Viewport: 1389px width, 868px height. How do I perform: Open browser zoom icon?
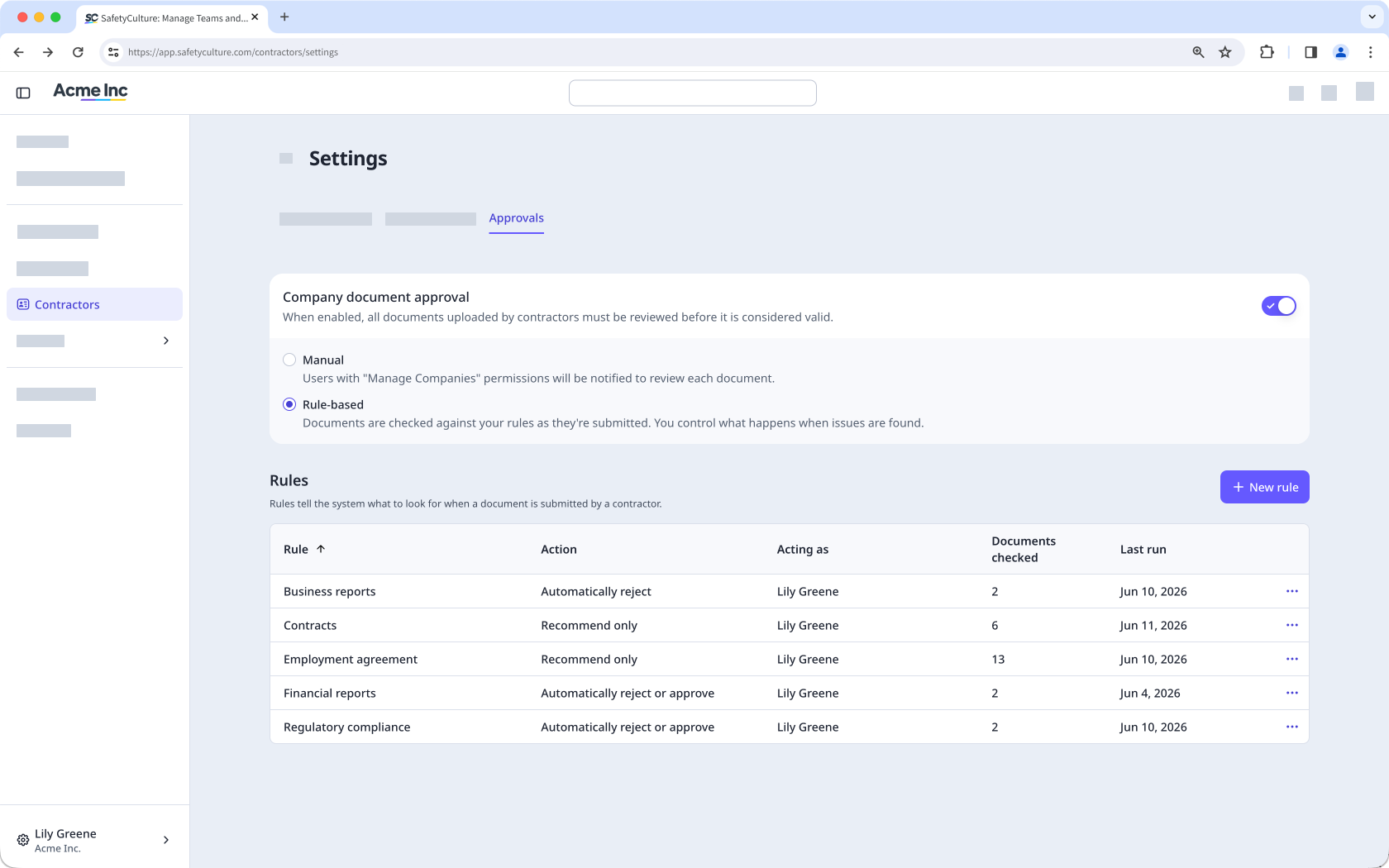click(1198, 52)
